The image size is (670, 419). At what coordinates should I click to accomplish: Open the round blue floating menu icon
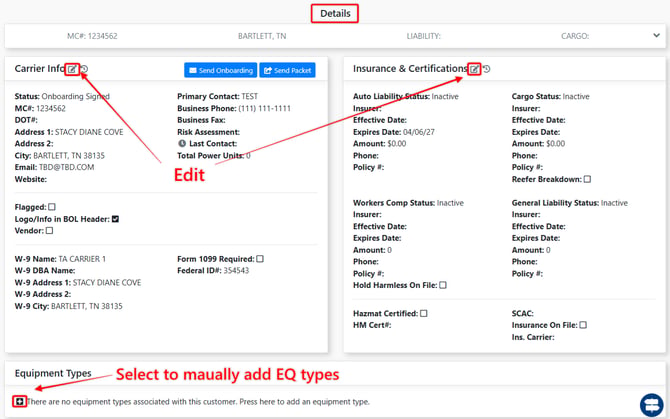(652, 404)
